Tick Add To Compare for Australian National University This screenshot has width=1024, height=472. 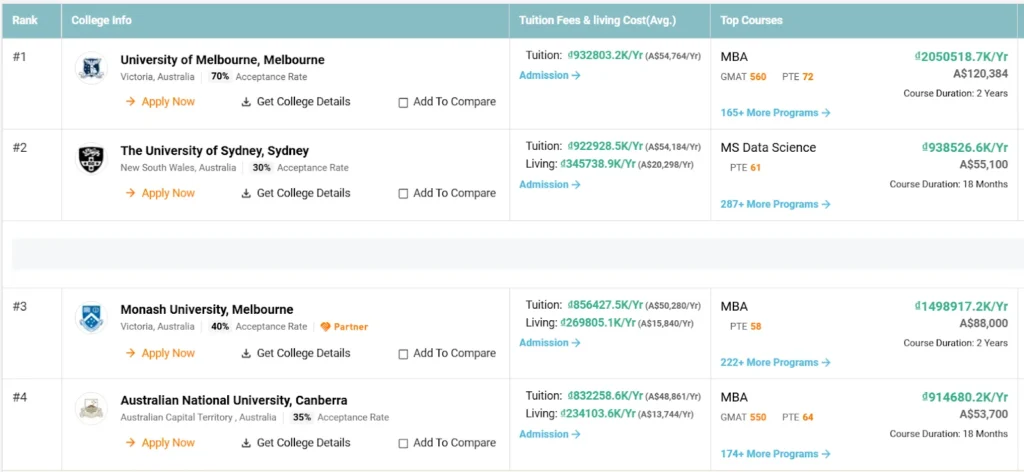point(403,443)
